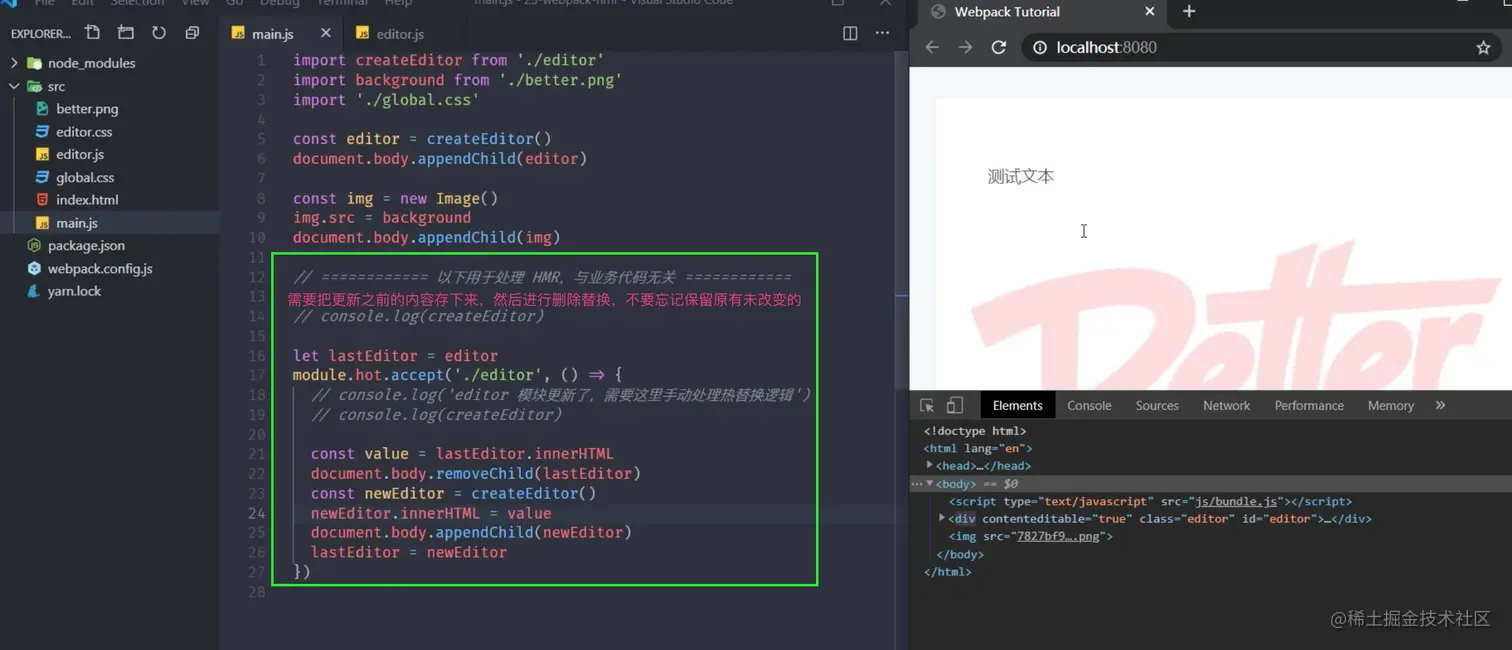Bookmark the page with the star icon
This screenshot has width=1512, height=650.
tap(1483, 47)
